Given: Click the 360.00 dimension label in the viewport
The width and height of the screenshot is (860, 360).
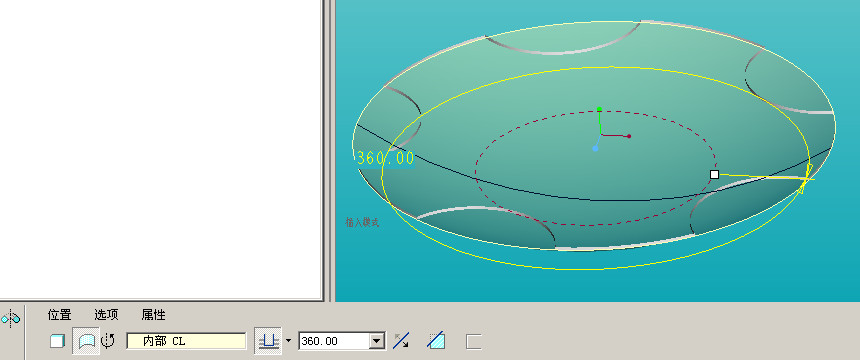Looking at the screenshot, I should 385,158.
